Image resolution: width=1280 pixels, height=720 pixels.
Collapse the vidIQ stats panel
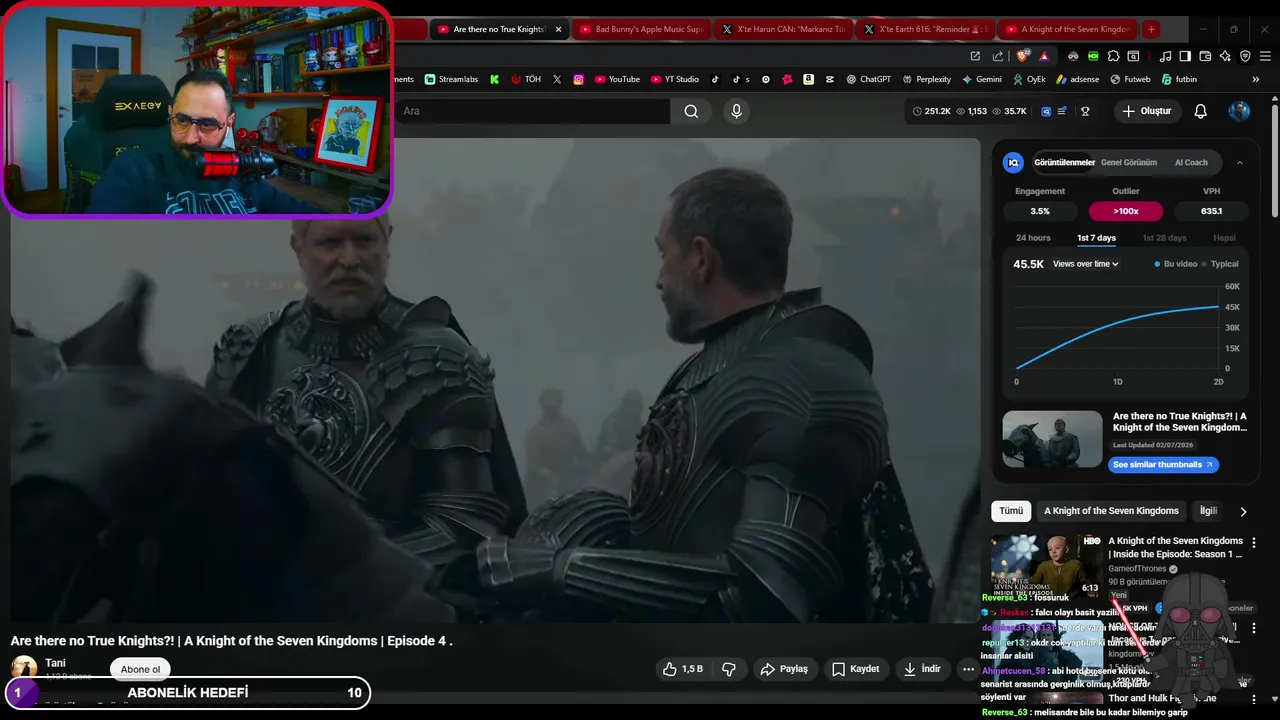tap(1240, 162)
